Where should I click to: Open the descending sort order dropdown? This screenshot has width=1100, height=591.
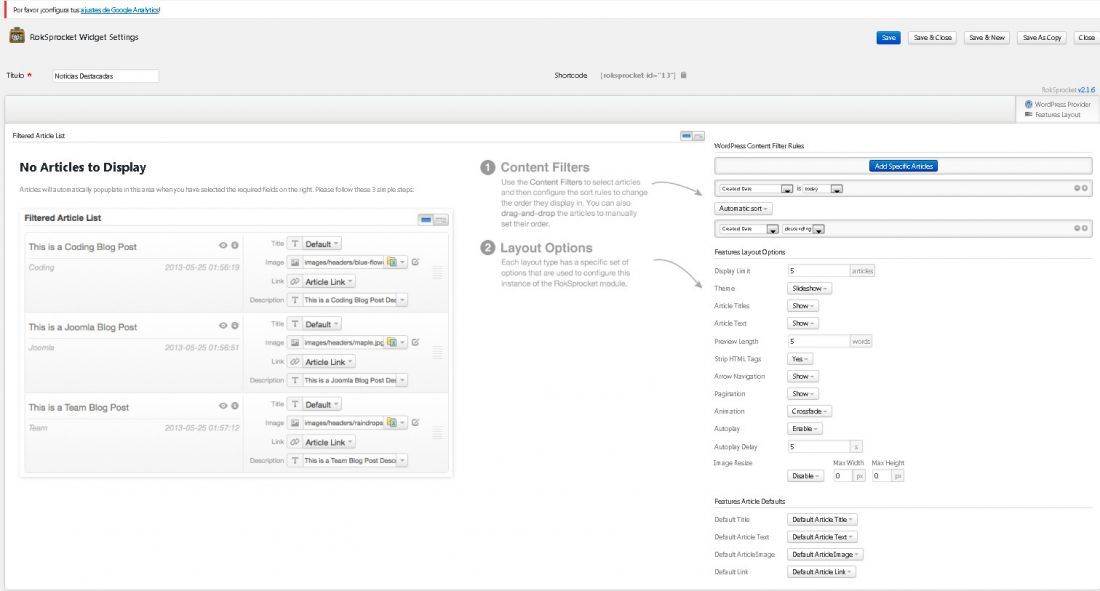[x=803, y=229]
